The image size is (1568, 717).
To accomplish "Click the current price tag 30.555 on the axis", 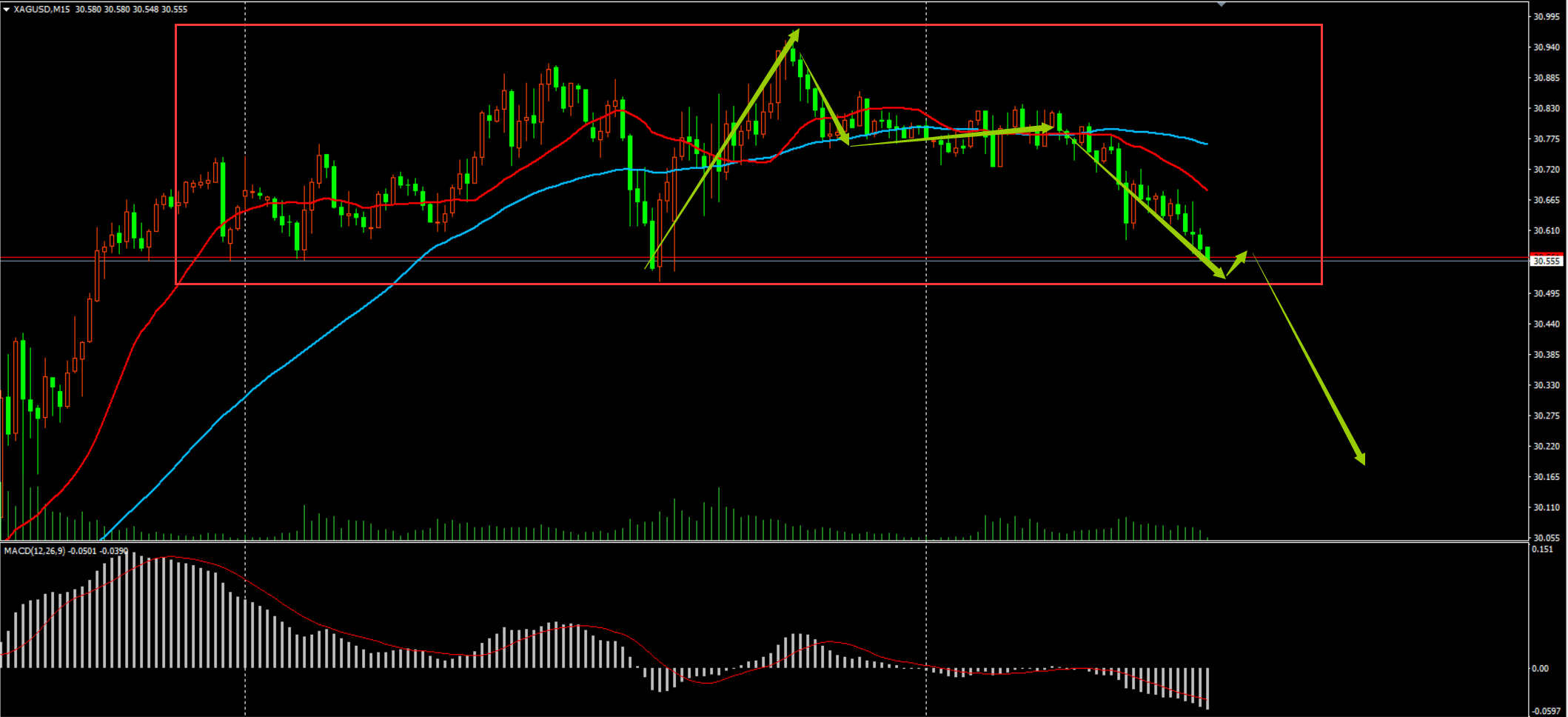I will 1547,261.
